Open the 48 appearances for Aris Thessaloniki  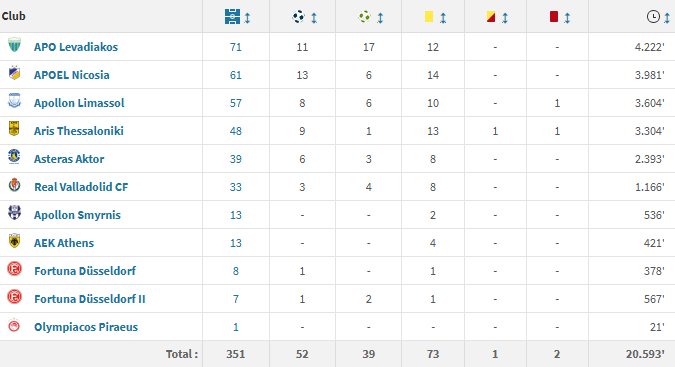click(236, 131)
